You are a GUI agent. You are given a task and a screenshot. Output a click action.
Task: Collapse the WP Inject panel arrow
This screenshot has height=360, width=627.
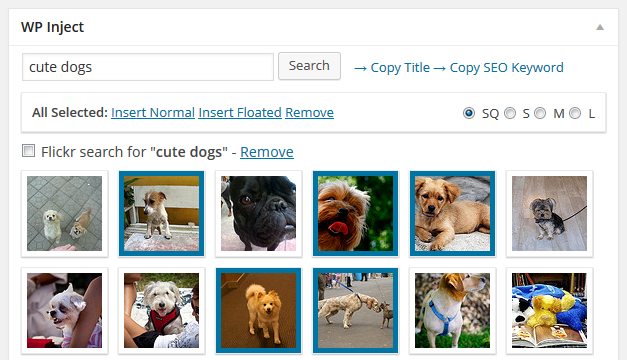[x=600, y=27]
